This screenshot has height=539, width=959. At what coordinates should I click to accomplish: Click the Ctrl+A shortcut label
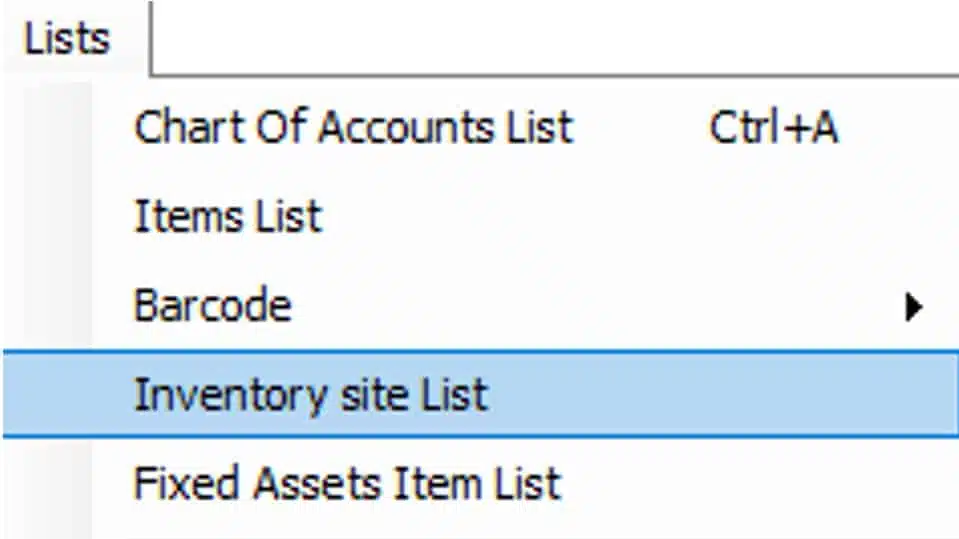click(x=773, y=128)
